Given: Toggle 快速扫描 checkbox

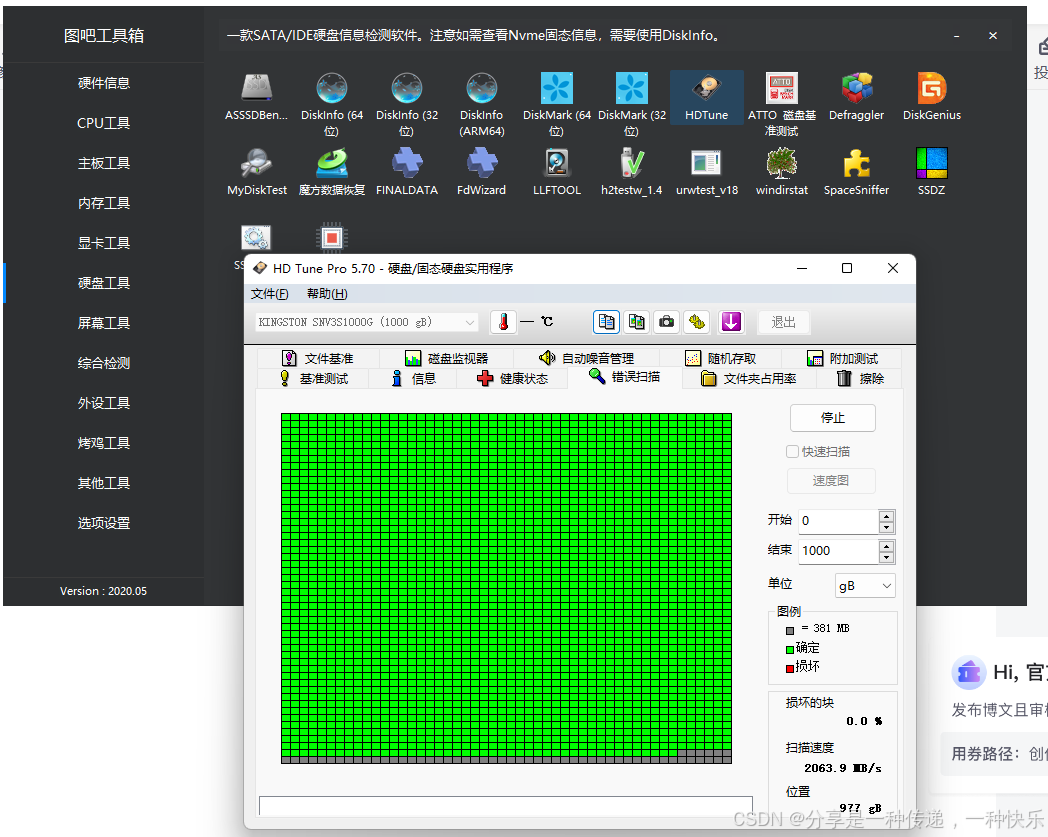Looking at the screenshot, I should point(792,452).
